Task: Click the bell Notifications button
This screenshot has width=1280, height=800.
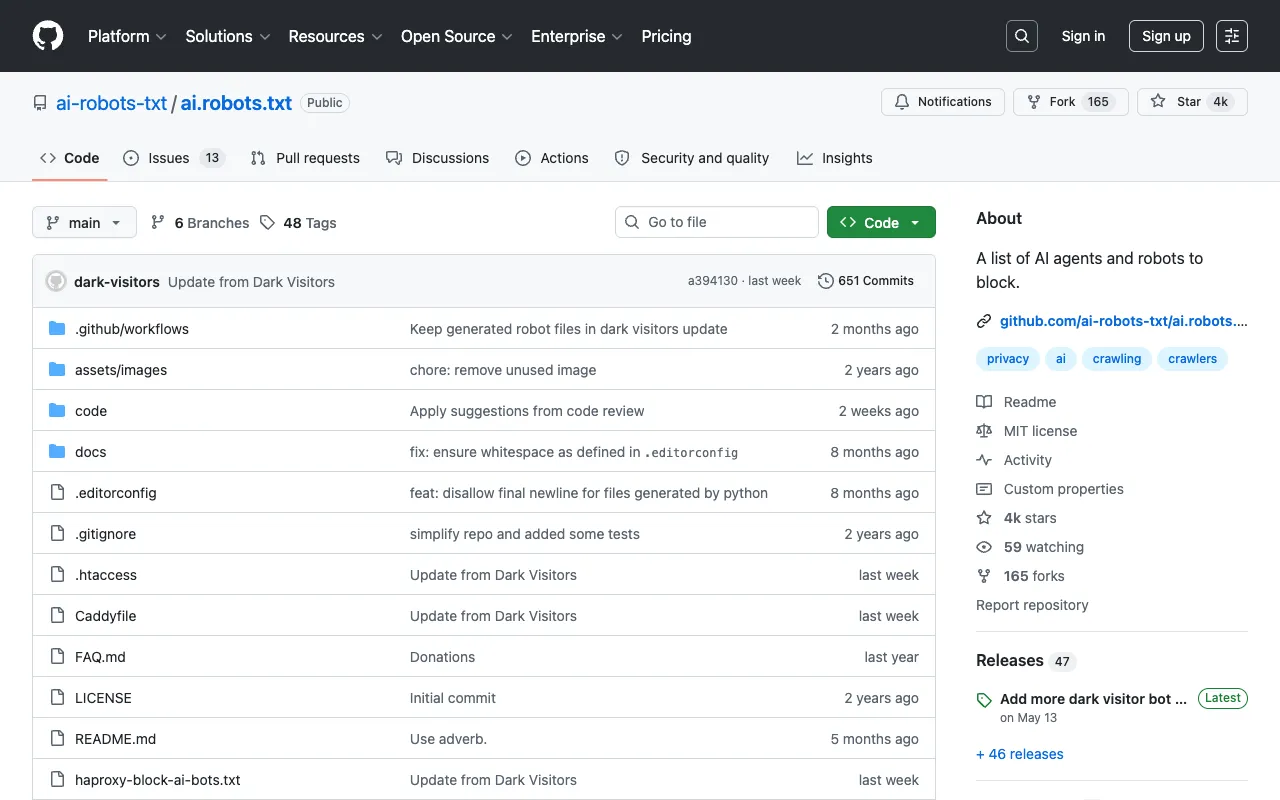Action: pos(943,102)
